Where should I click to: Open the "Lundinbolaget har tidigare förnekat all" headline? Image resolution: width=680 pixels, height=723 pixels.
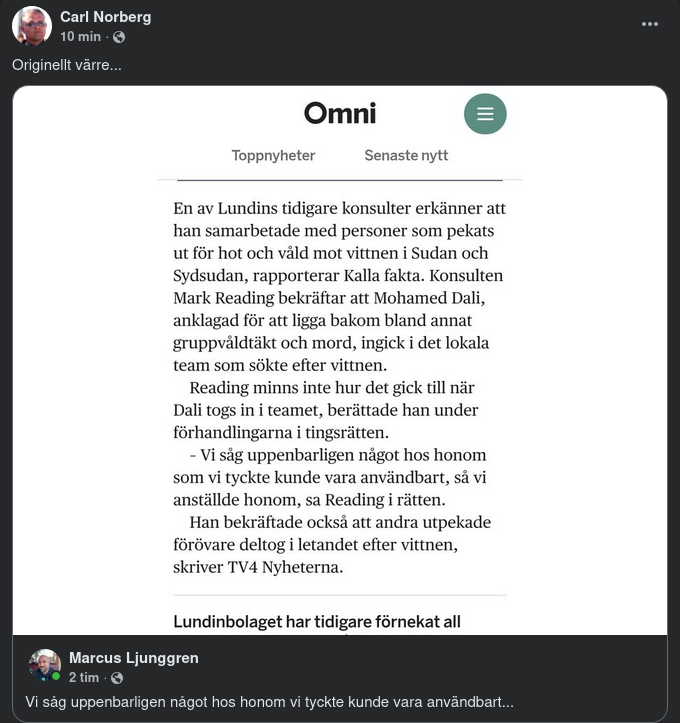317,621
